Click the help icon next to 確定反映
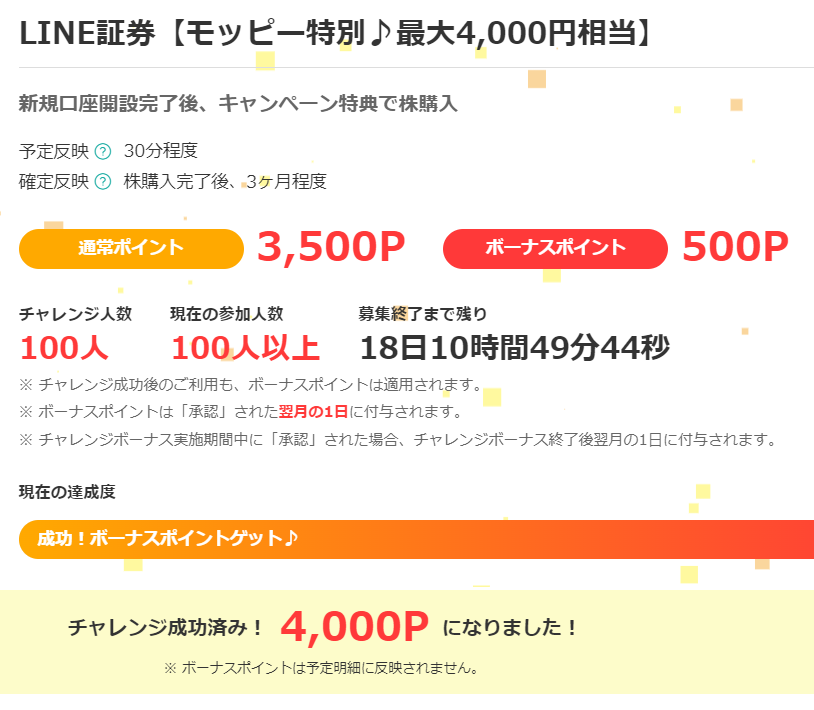Screen dimensions: 814x710 pyautogui.click(x=103, y=182)
